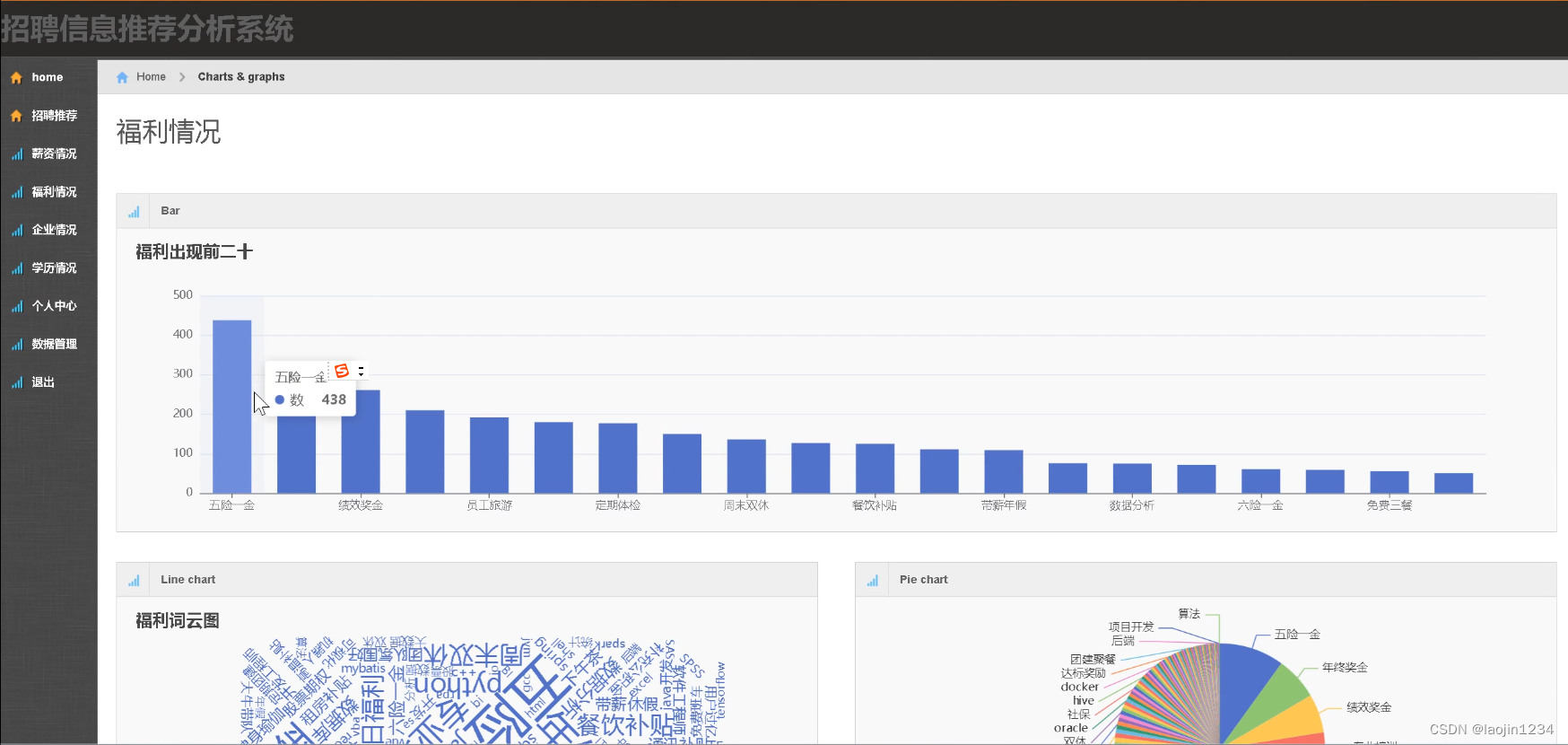Click the chart icon in the Line chart header
The image size is (1568, 745).
click(134, 581)
